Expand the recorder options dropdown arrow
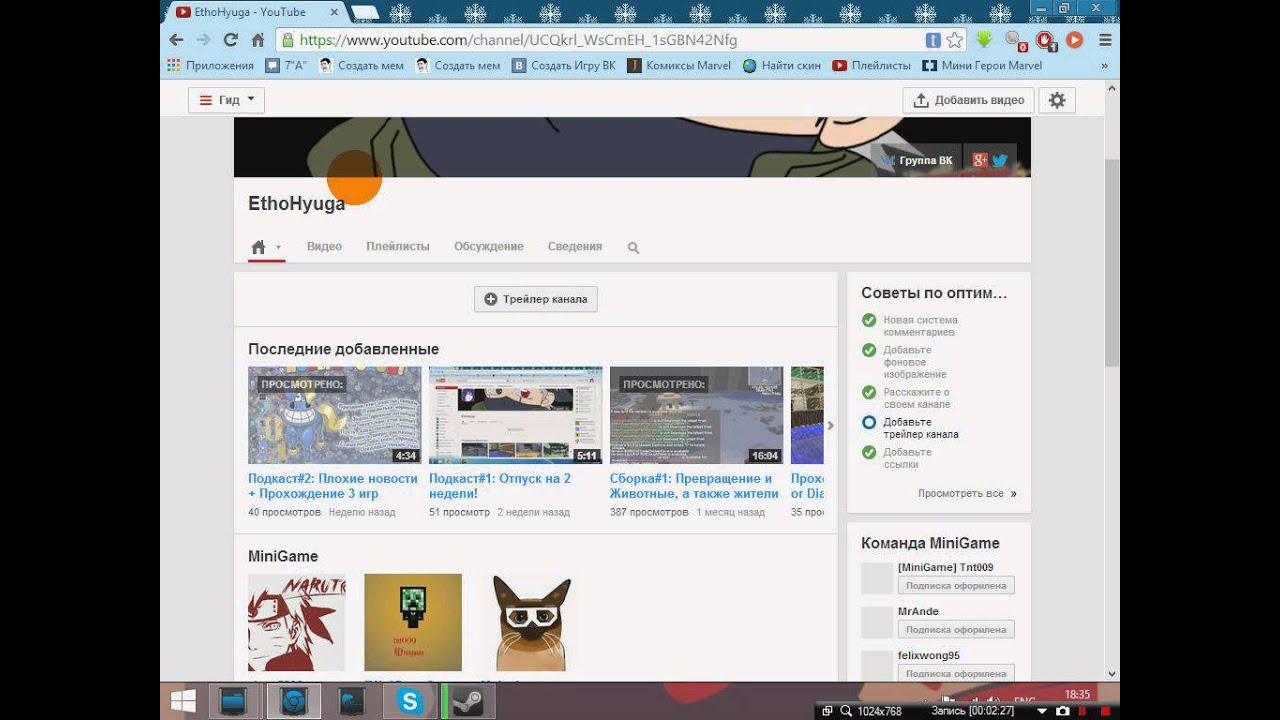Screen dimensions: 1280x720 point(1041,711)
